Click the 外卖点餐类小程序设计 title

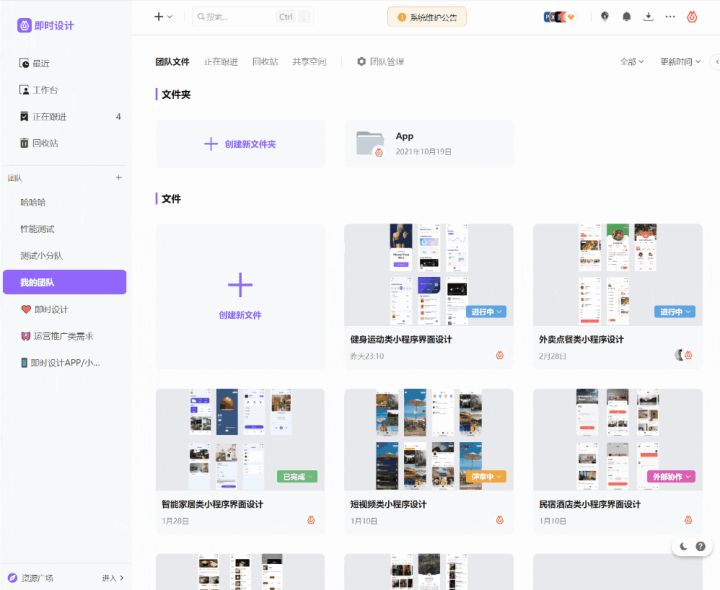tap(581, 339)
